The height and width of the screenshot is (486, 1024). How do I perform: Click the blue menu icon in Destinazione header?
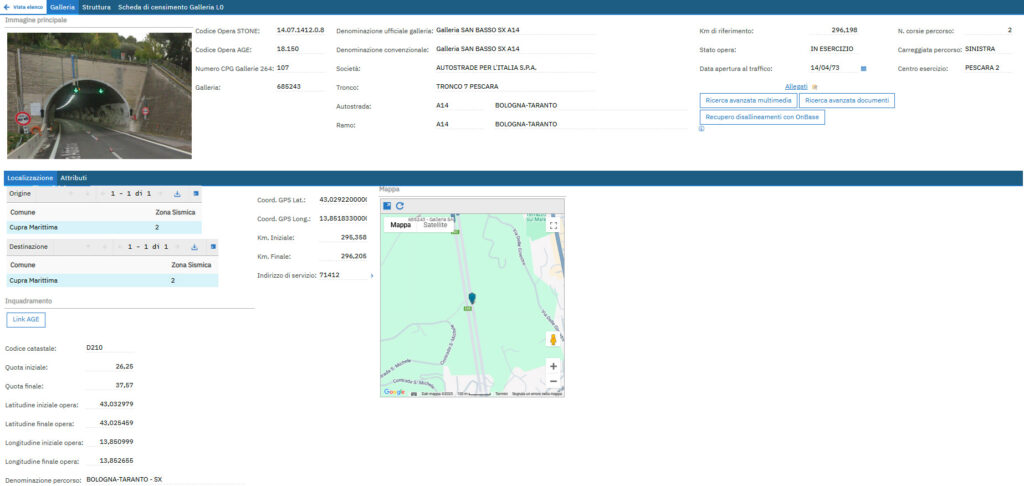(x=213, y=247)
